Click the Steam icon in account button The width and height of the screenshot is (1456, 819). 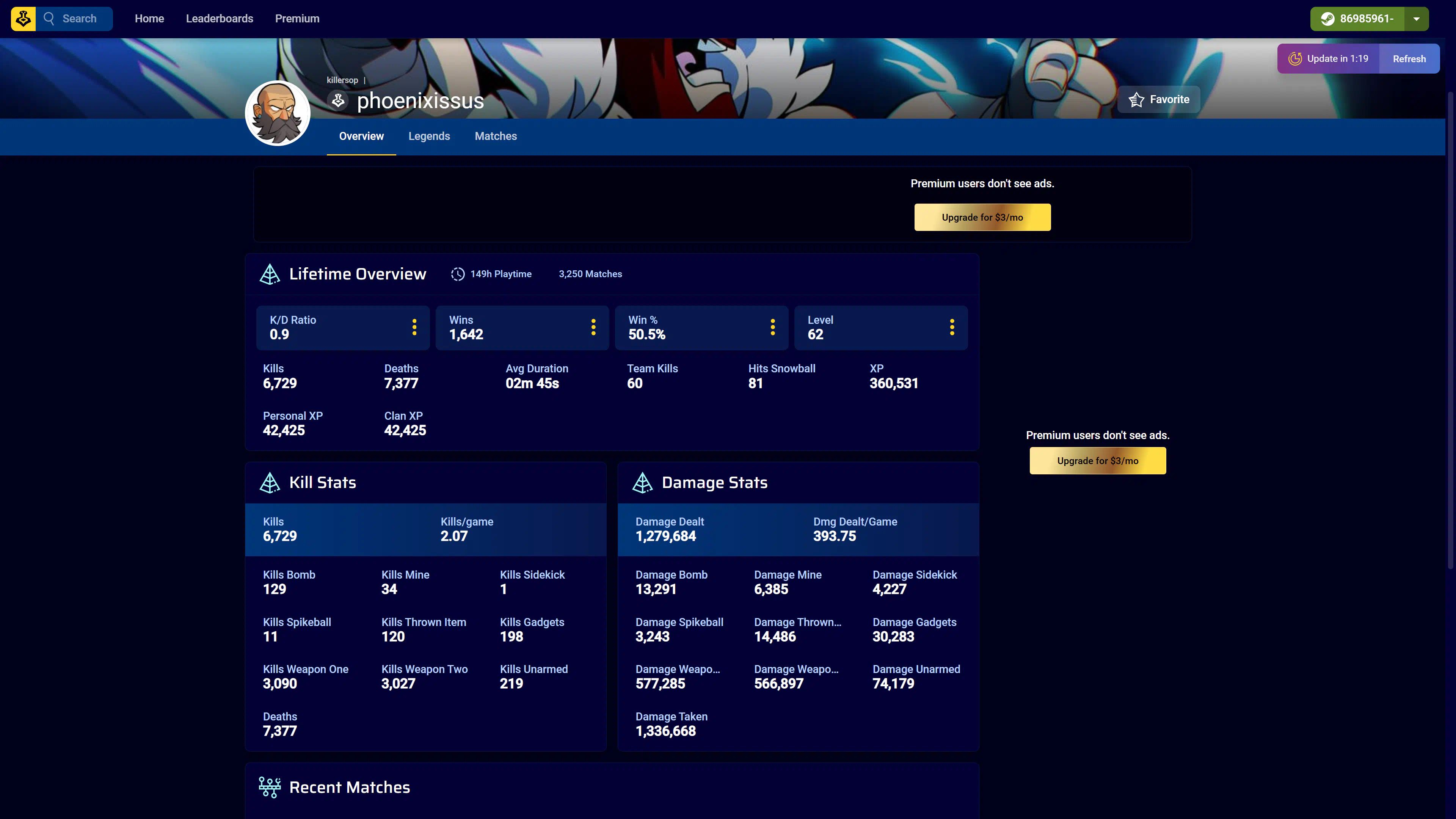coord(1328,19)
